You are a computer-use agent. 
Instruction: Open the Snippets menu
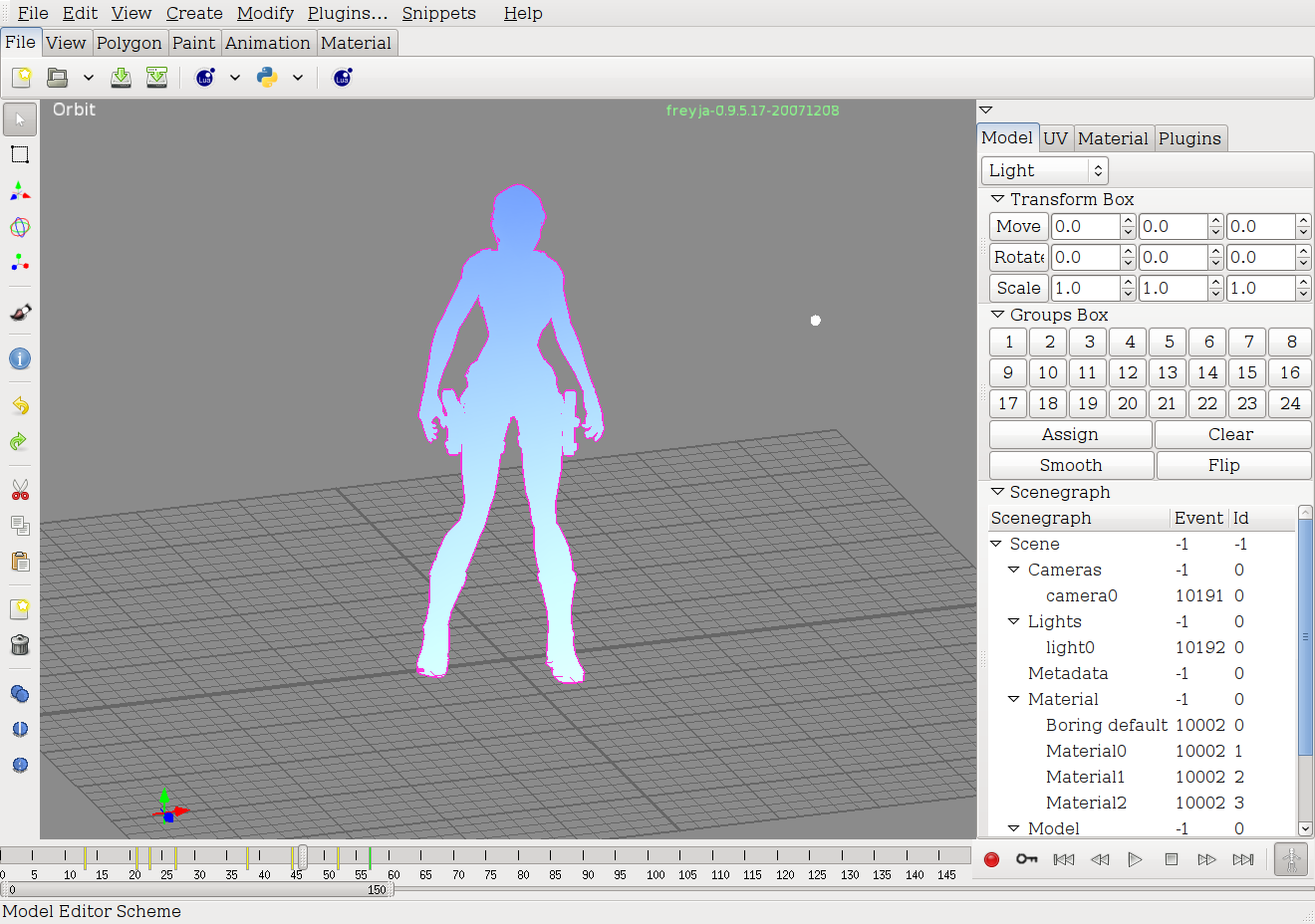(x=438, y=13)
